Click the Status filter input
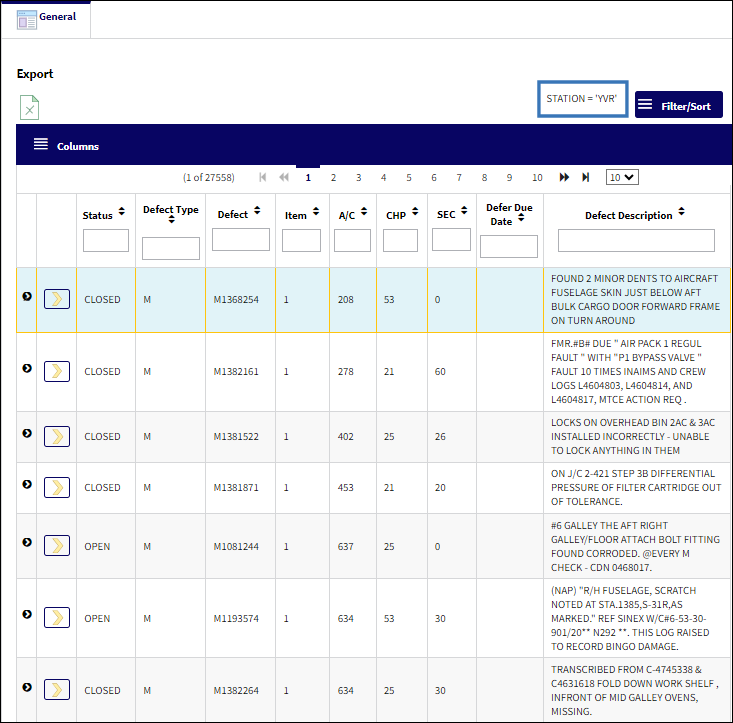Screen dimensions: 733x723 [106, 240]
